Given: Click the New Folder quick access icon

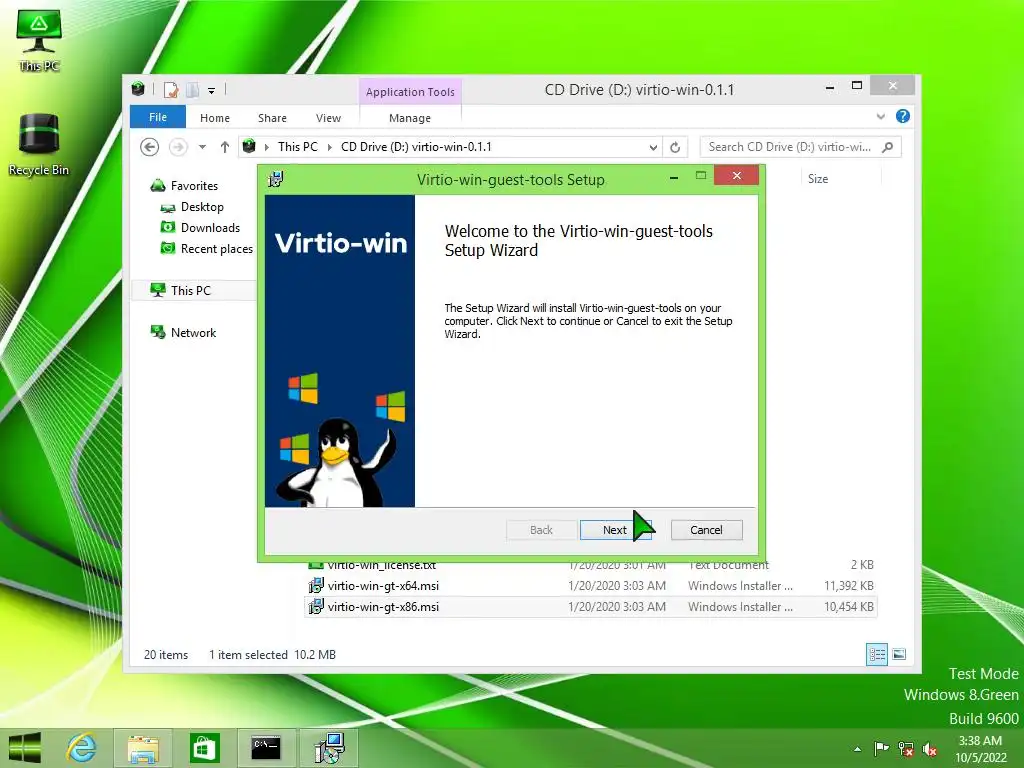Looking at the screenshot, I should tap(193, 89).
